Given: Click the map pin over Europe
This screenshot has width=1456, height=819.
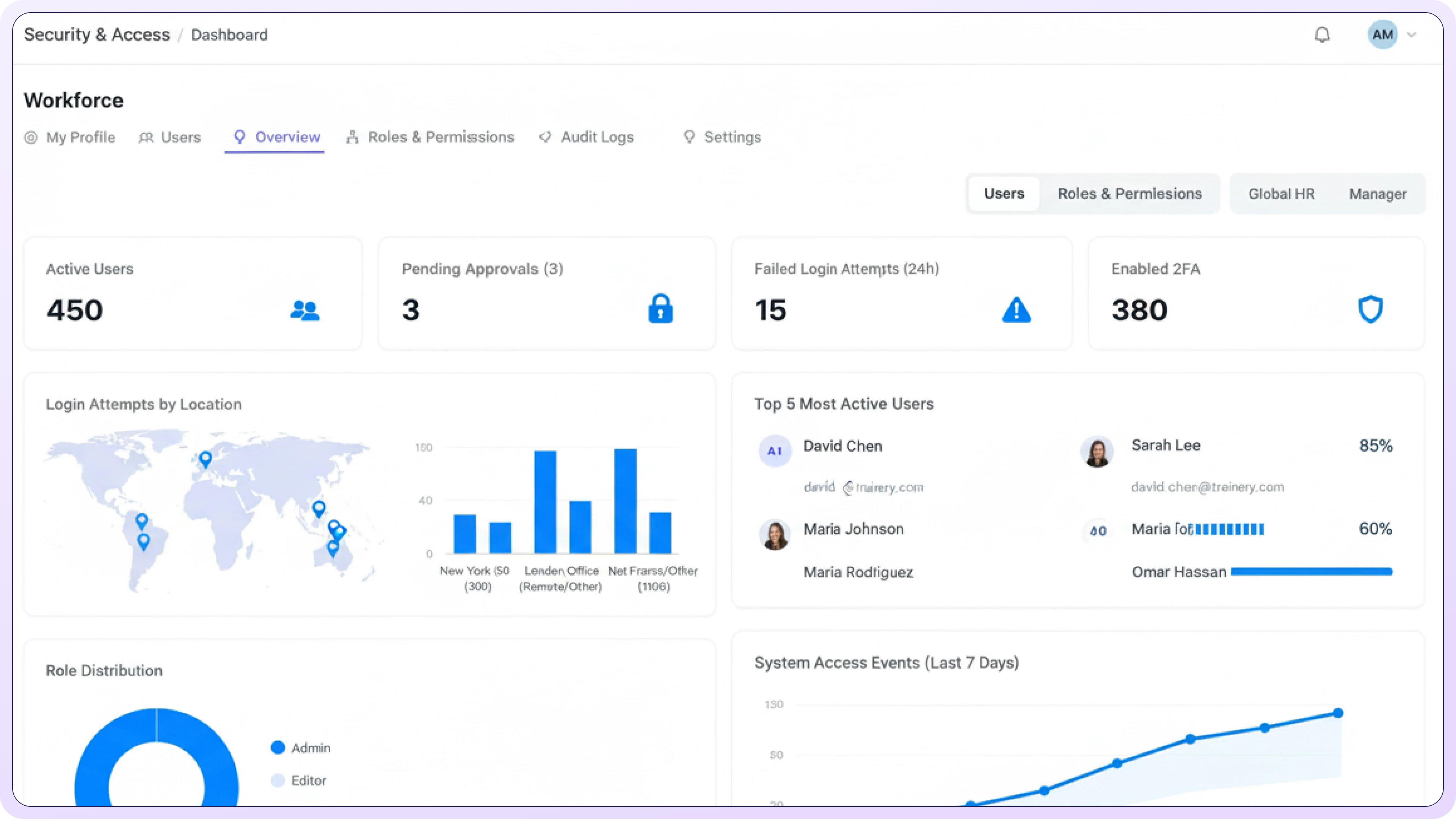Looking at the screenshot, I should [206, 458].
